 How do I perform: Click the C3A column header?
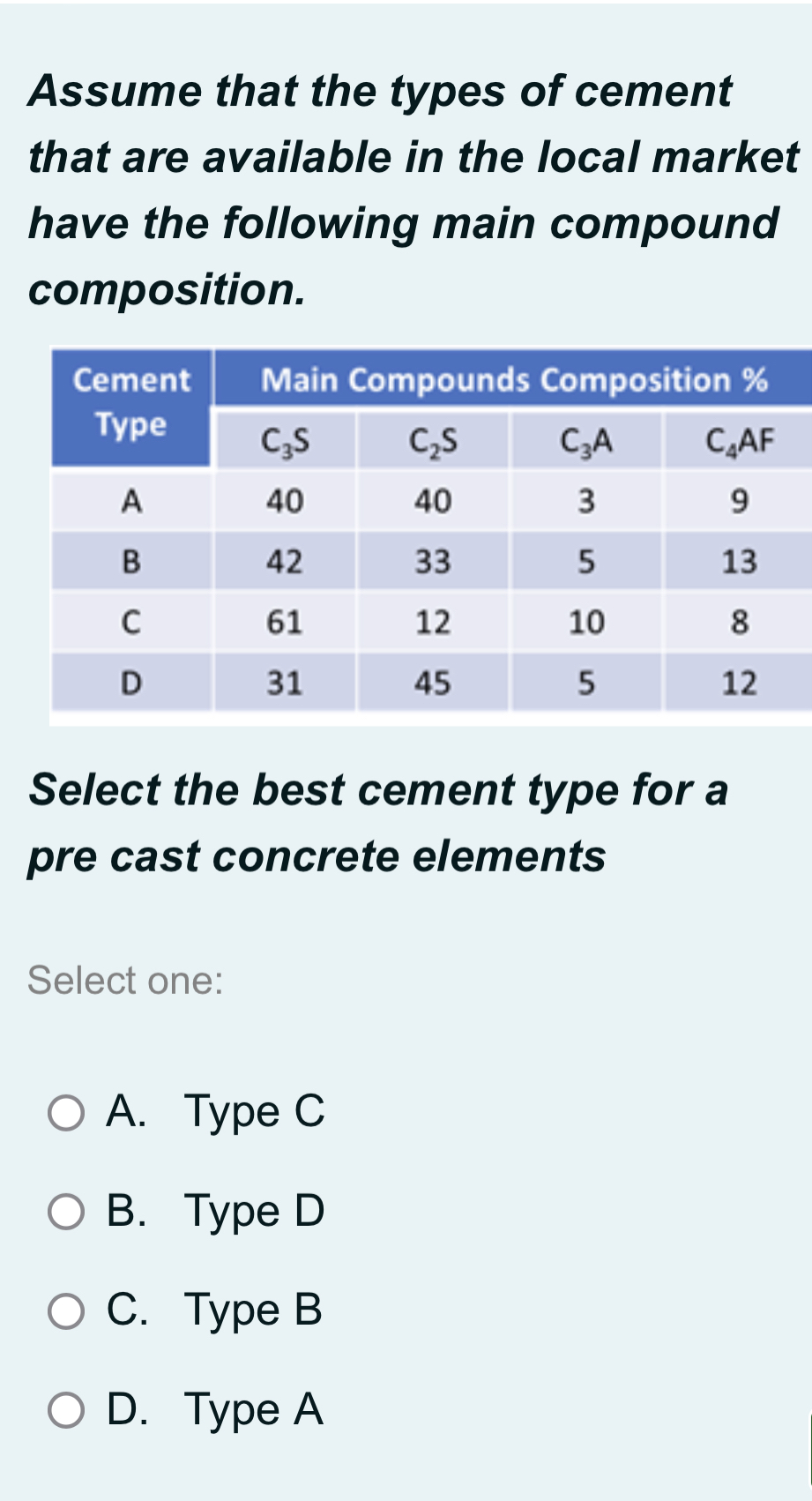pos(586,440)
